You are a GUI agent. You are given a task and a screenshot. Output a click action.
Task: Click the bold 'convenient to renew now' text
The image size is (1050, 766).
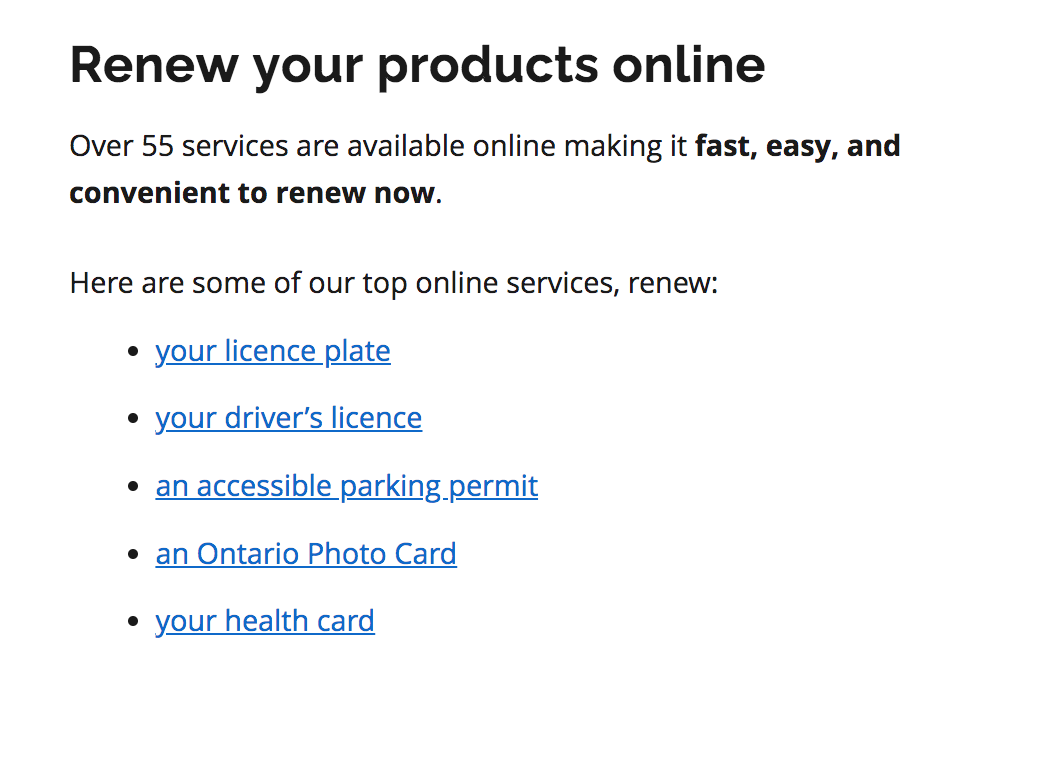point(252,194)
